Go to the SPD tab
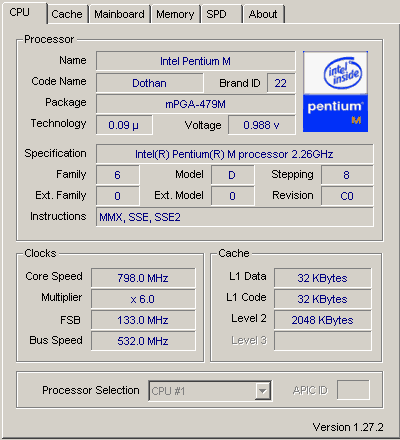Image resolution: width=400 pixels, height=440 pixels. coord(221,14)
